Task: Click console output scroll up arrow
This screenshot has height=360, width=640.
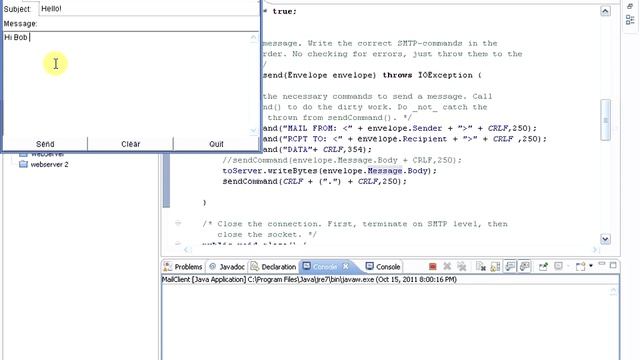Action: tap(613, 291)
